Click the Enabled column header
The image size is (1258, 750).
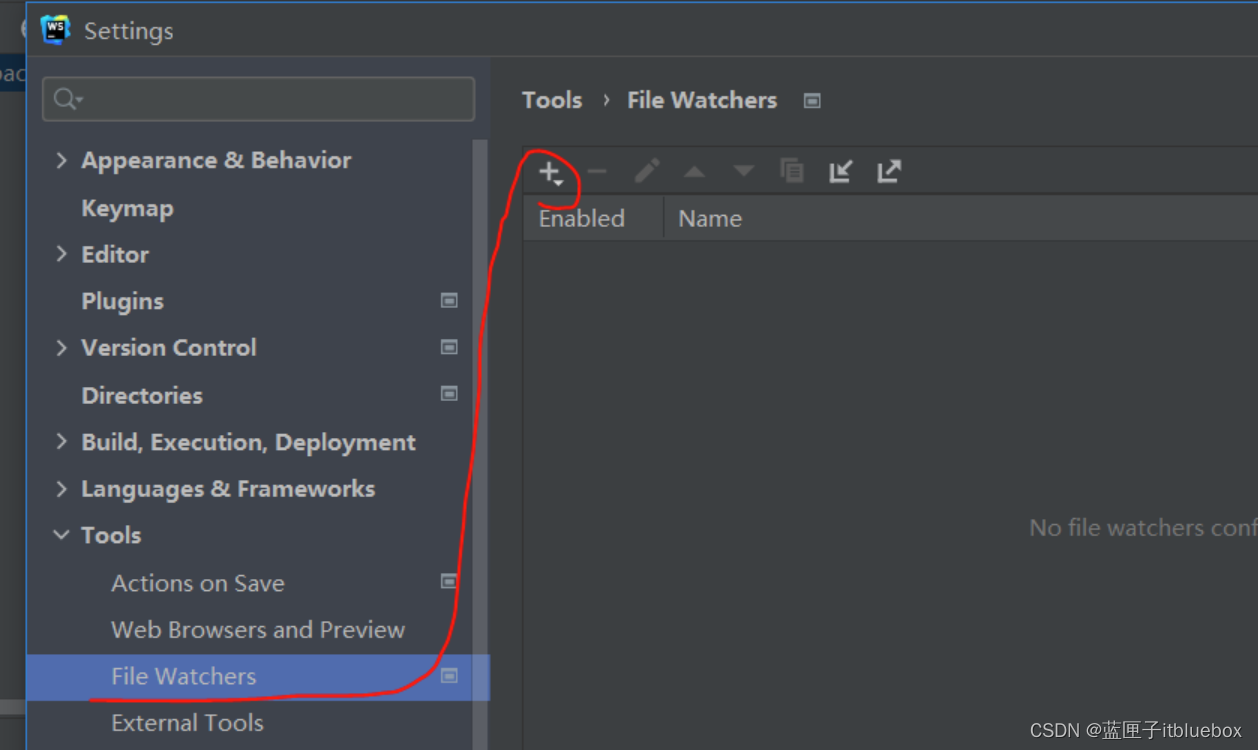(x=581, y=218)
